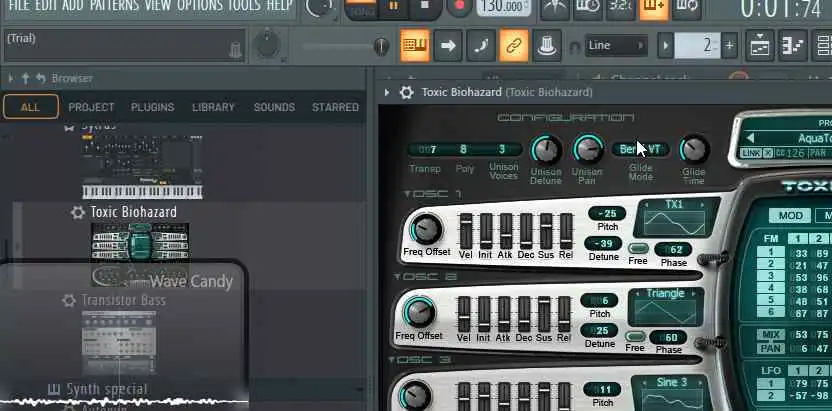Click the Transp value field

click(x=428, y=150)
